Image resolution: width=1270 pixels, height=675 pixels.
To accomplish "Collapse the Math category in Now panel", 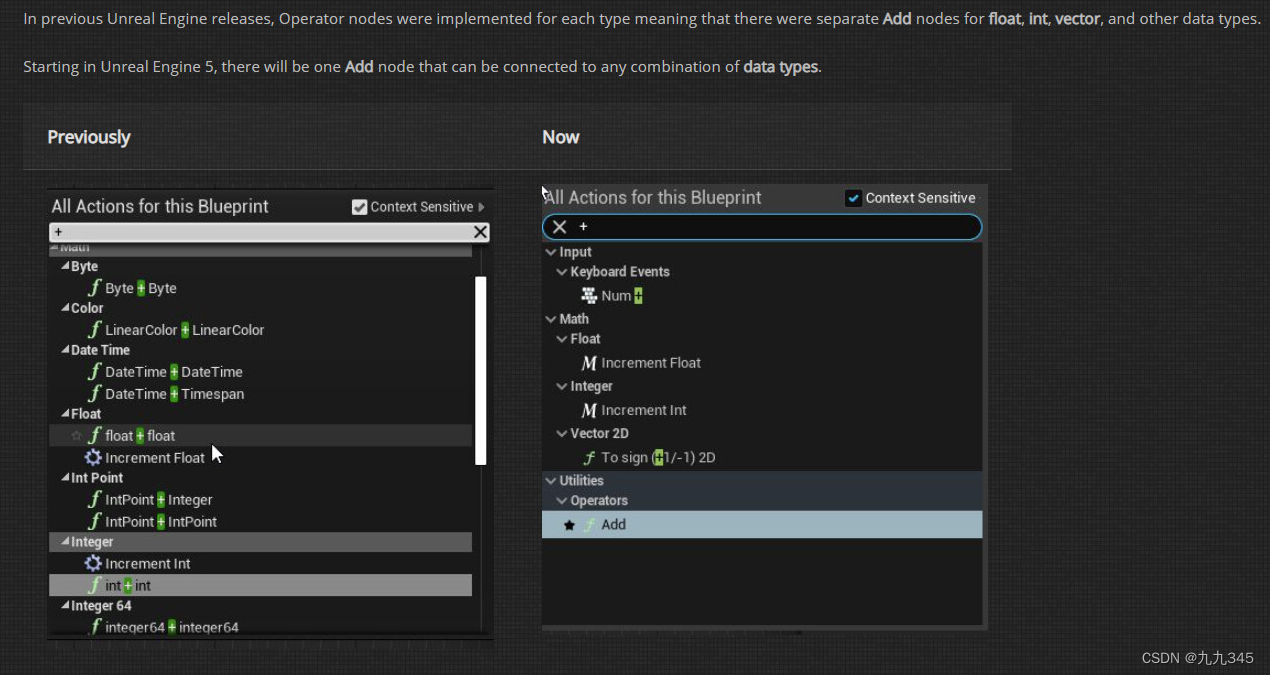I will (550, 319).
